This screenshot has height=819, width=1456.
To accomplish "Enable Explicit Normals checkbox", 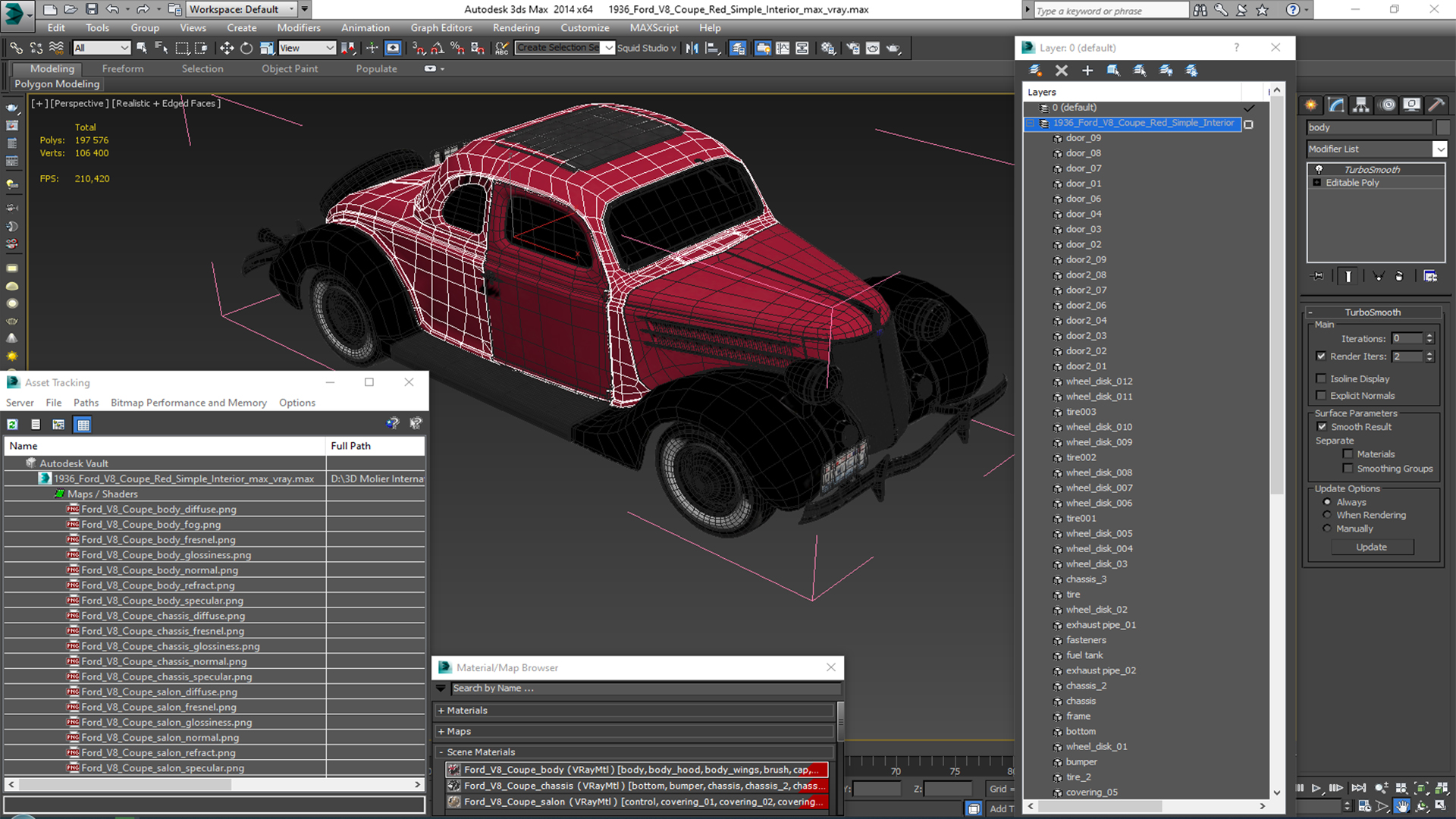I will click(x=1321, y=395).
